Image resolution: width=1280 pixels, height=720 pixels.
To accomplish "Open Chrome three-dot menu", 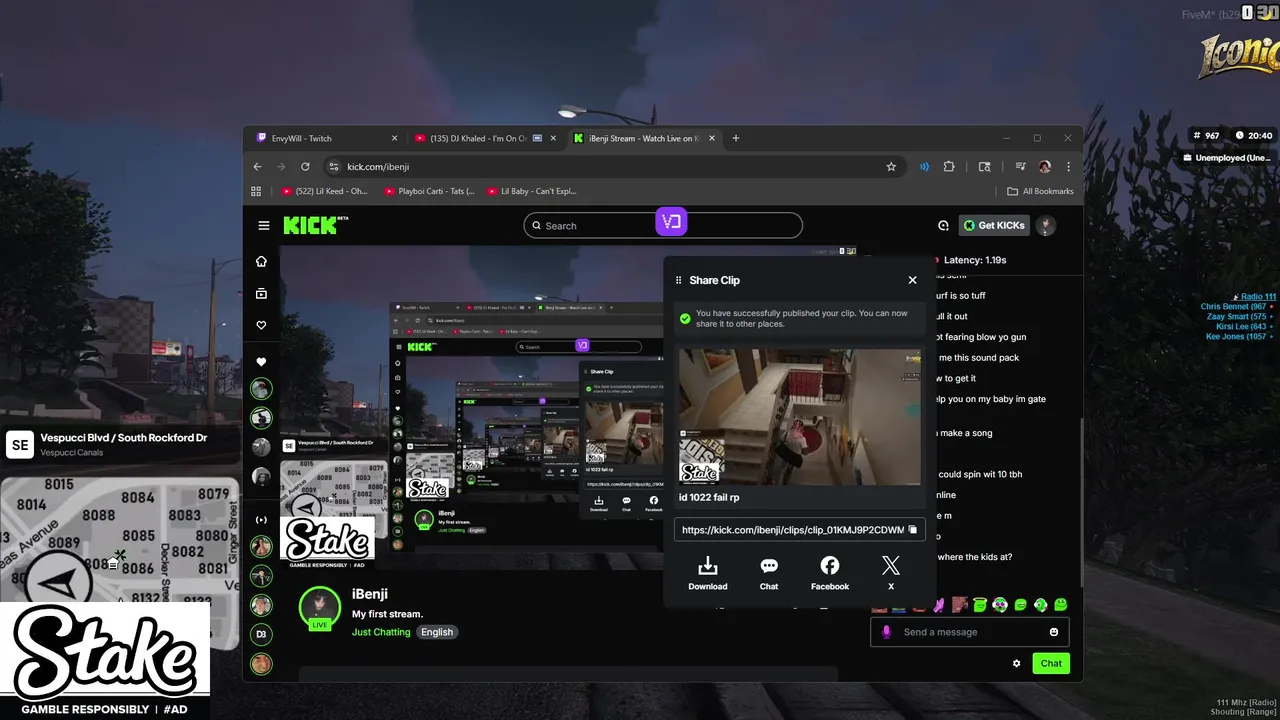I will coord(1068,167).
